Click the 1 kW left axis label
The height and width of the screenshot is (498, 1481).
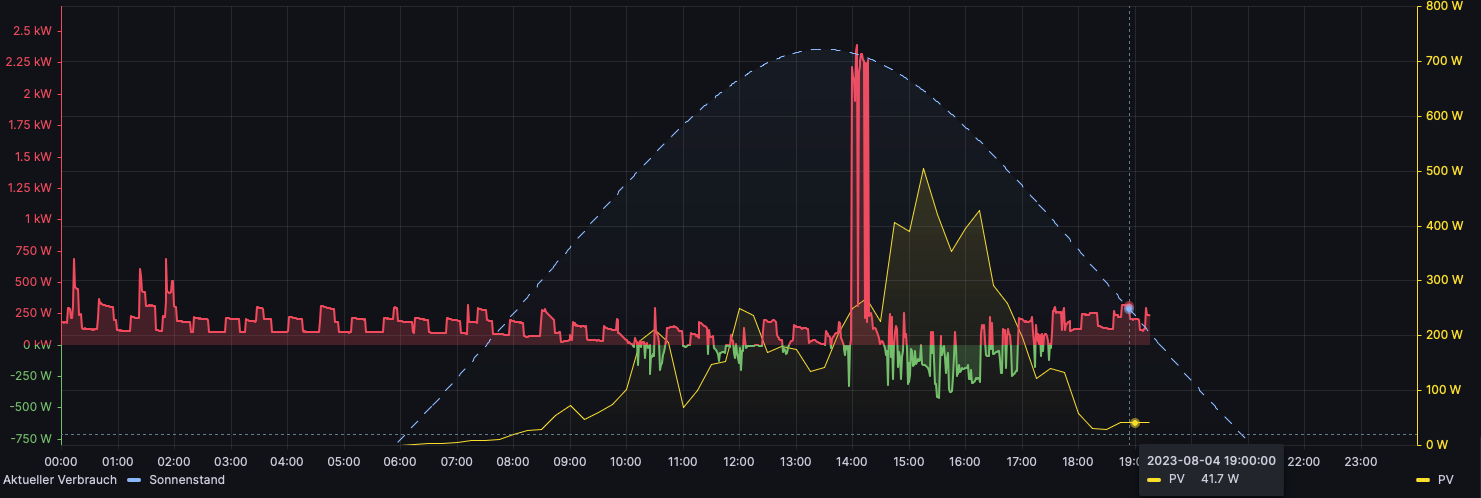tap(37, 219)
